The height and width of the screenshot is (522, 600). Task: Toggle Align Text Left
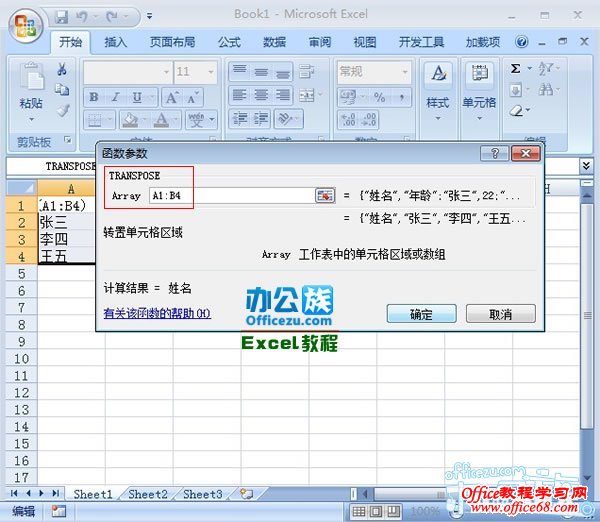tap(240, 95)
